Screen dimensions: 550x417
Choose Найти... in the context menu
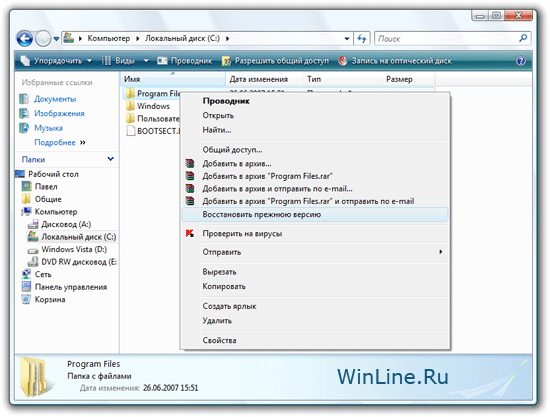(x=315, y=130)
